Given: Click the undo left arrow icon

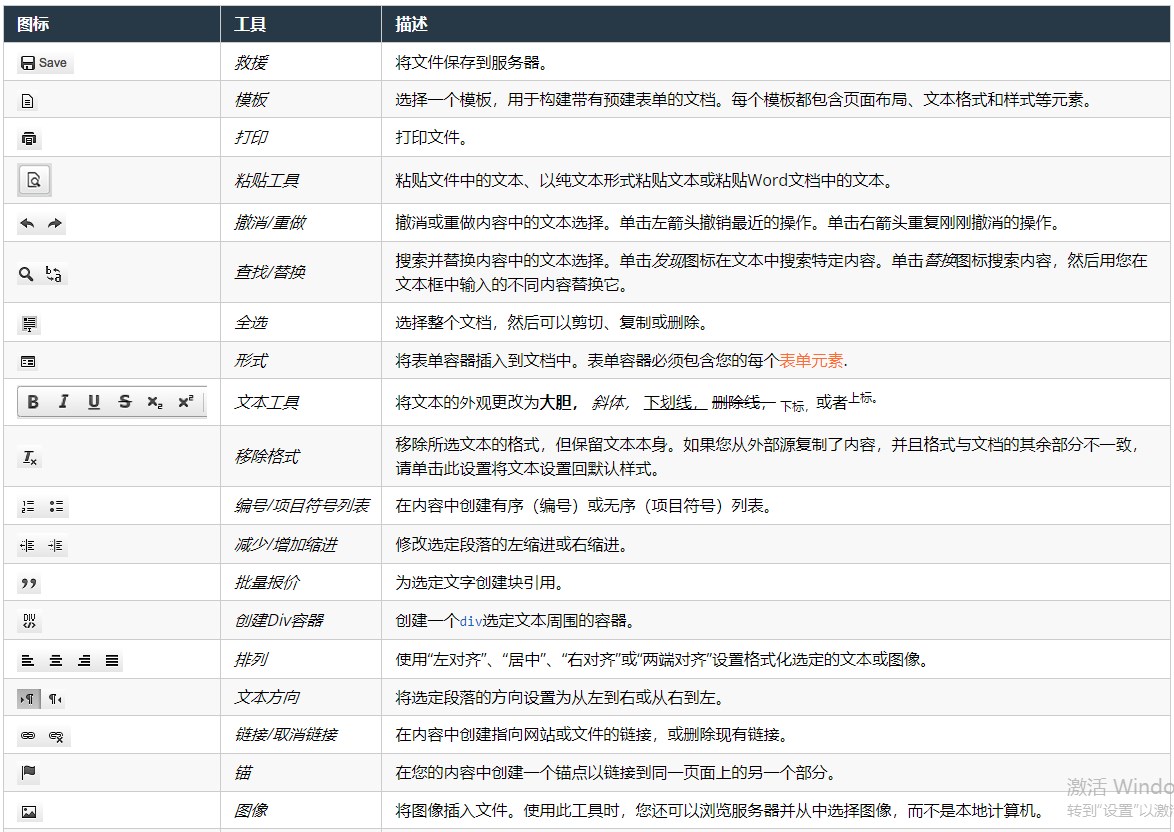Looking at the screenshot, I should point(25,222).
